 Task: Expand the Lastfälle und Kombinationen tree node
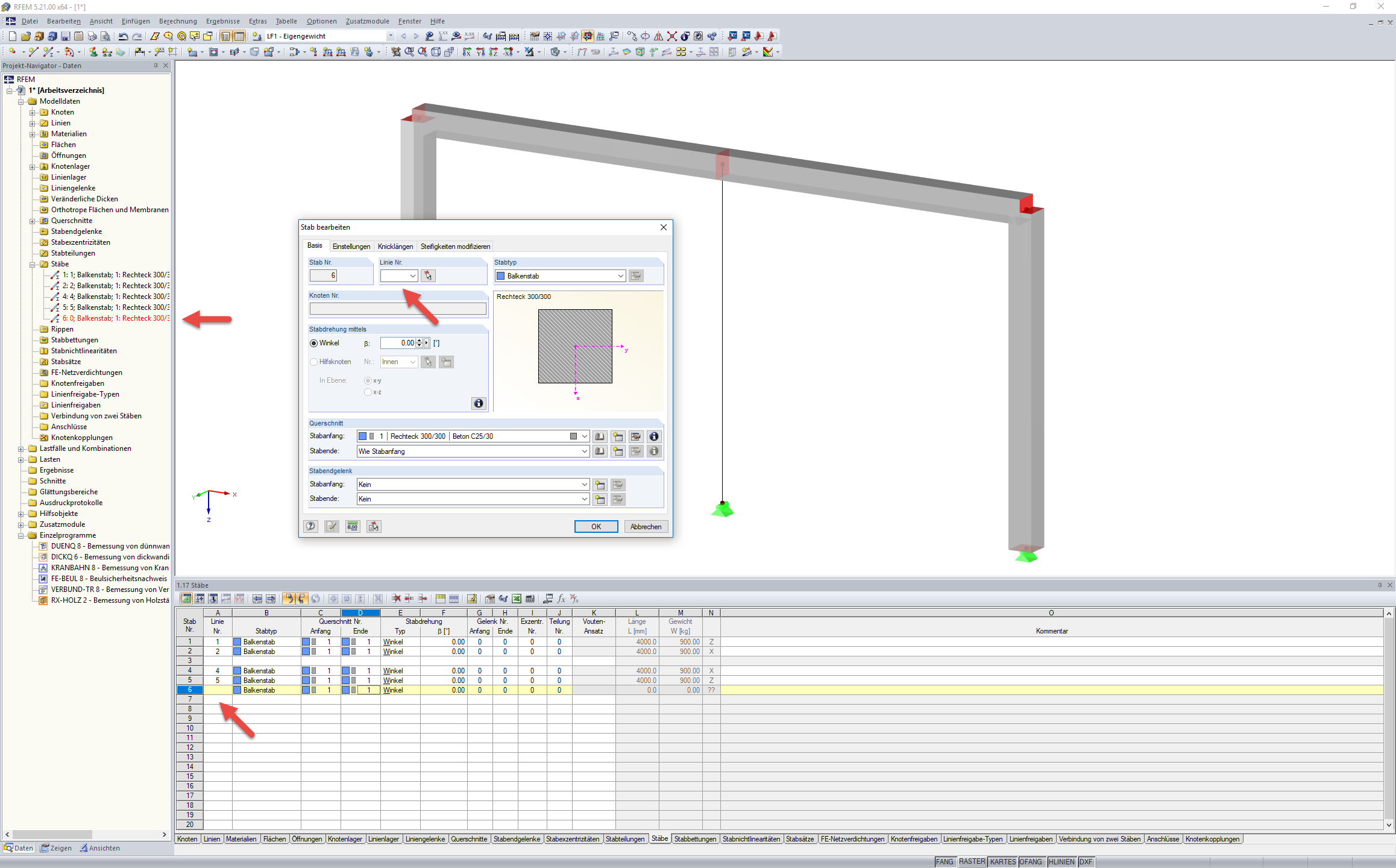point(21,449)
